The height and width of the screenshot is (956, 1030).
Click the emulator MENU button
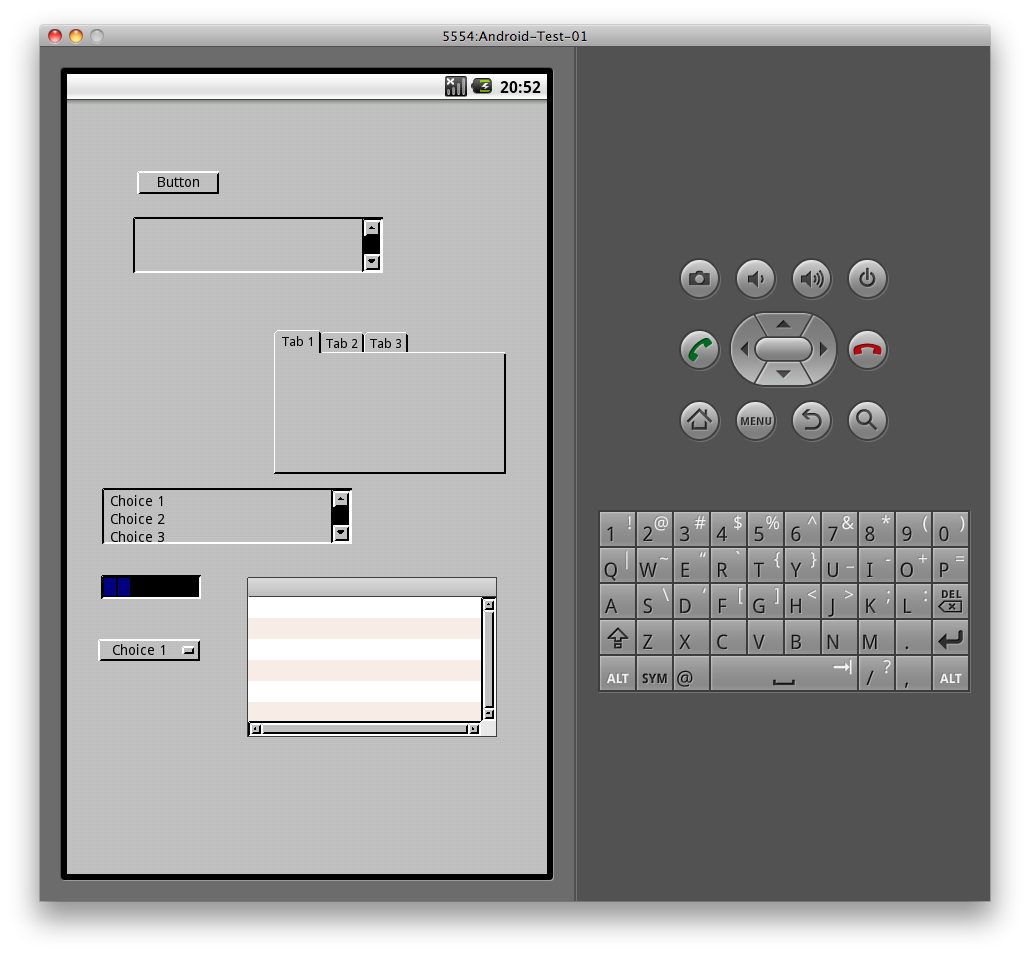tap(755, 421)
